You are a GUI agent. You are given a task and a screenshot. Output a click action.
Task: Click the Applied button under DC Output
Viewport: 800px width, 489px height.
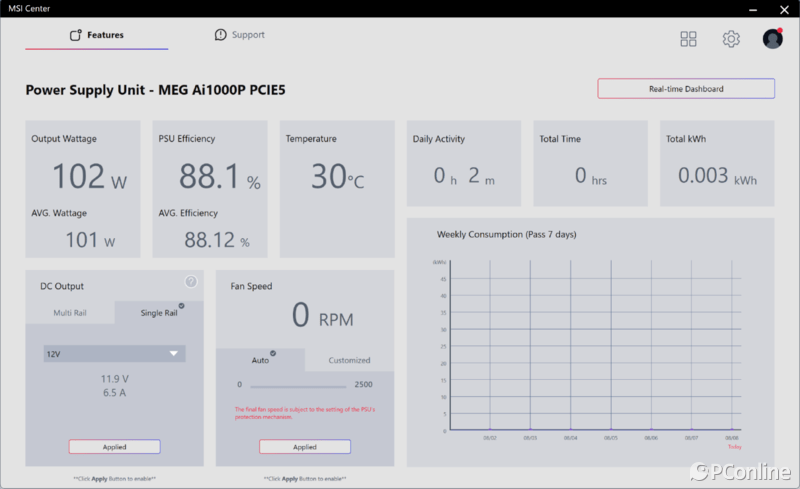point(114,447)
